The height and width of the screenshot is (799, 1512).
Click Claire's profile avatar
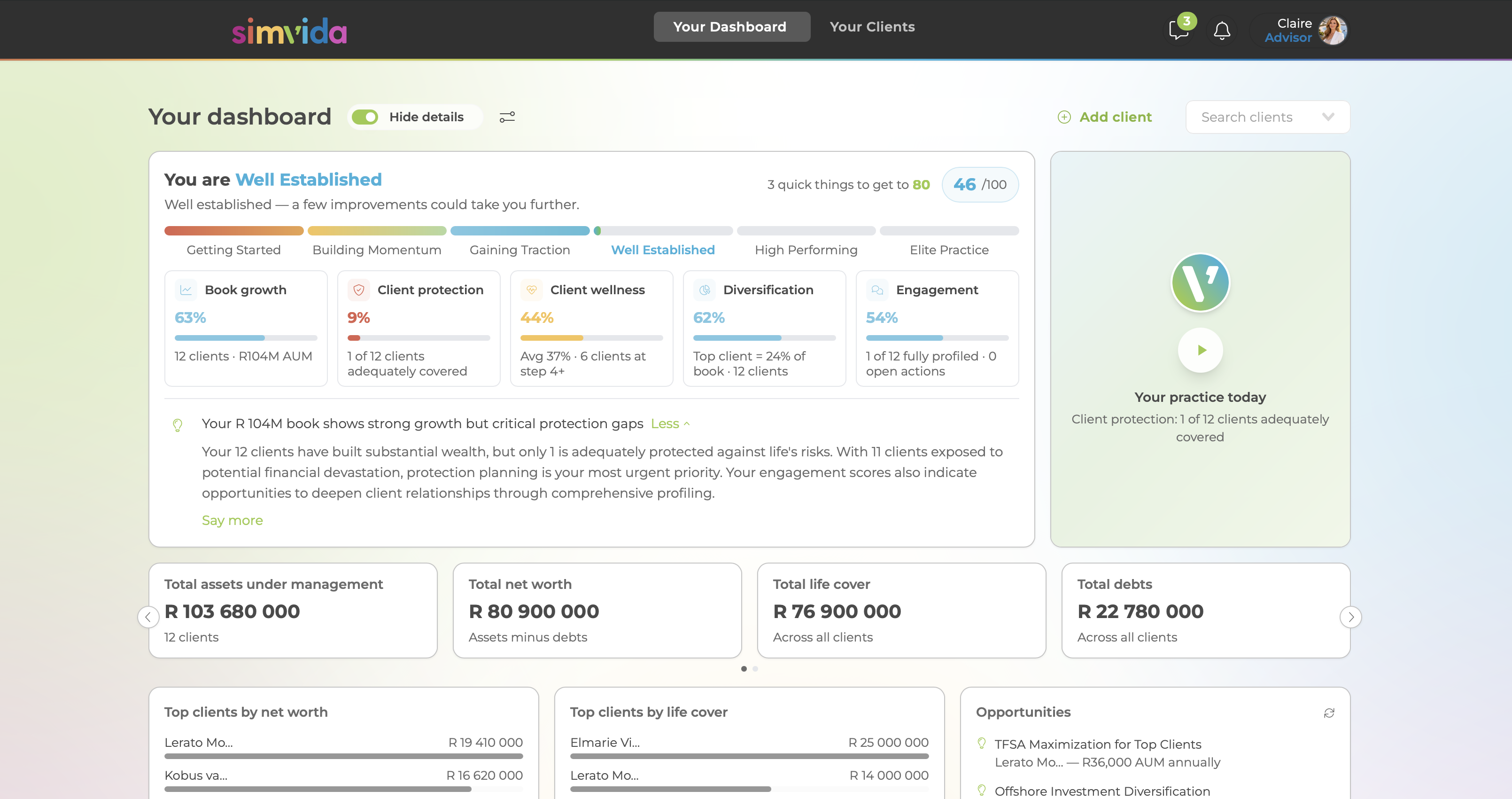click(1333, 30)
